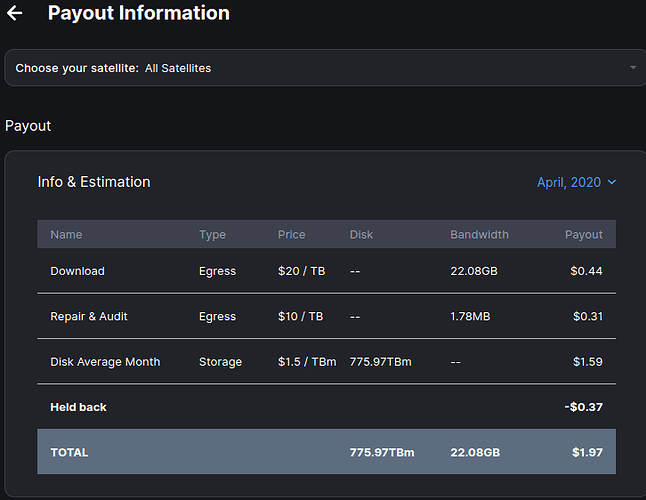Screen dimensions: 646x500
Task: Click the Payout Information page title
Action: (x=139, y=14)
